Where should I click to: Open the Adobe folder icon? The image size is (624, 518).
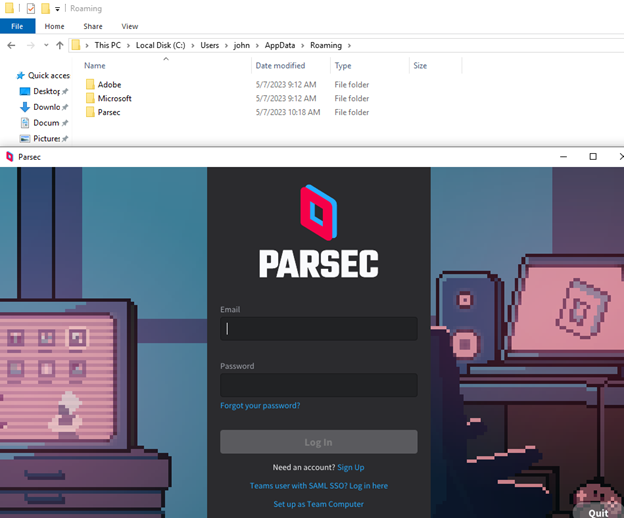tap(90, 85)
